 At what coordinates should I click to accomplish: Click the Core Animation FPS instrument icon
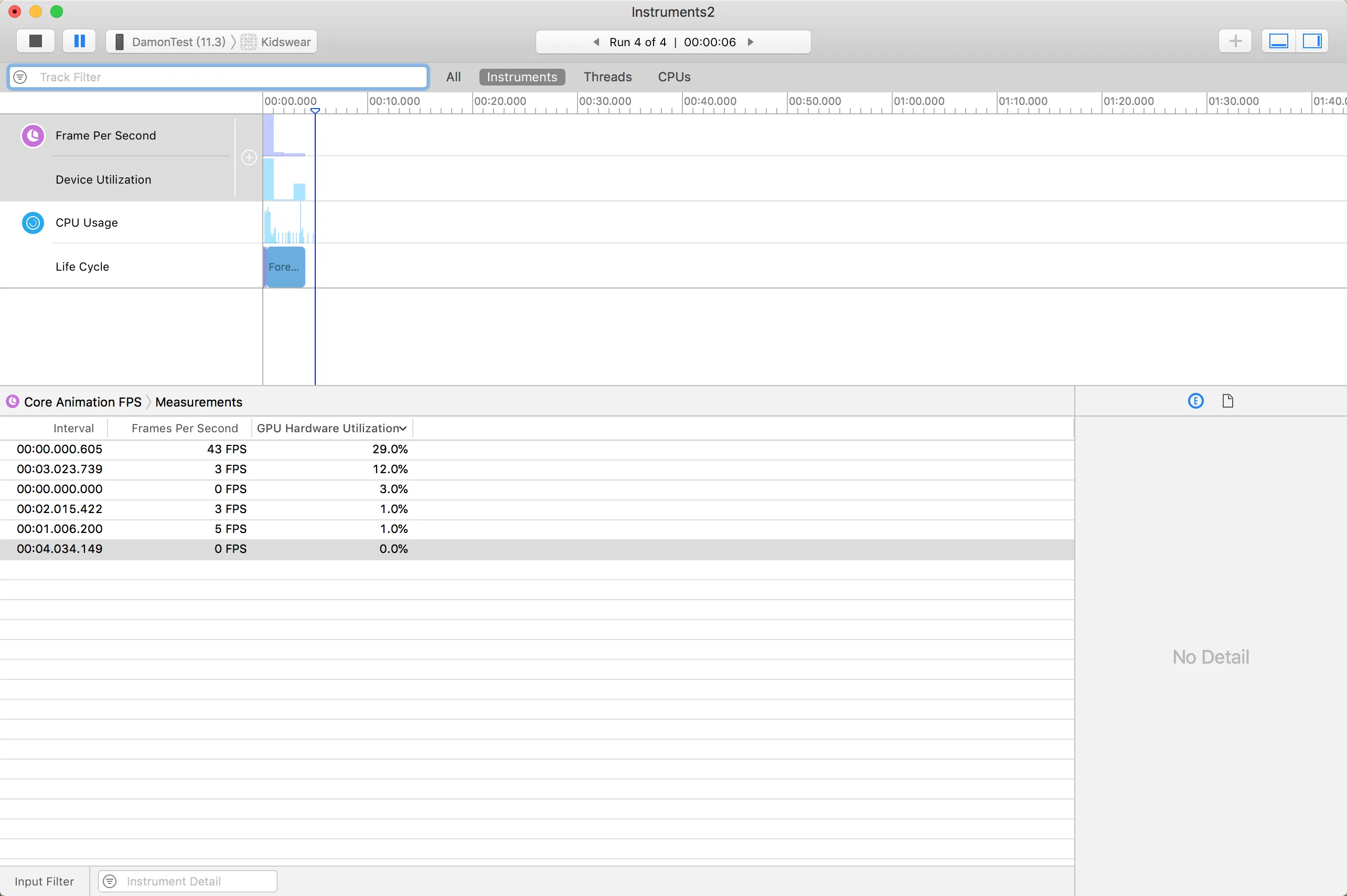(33, 136)
